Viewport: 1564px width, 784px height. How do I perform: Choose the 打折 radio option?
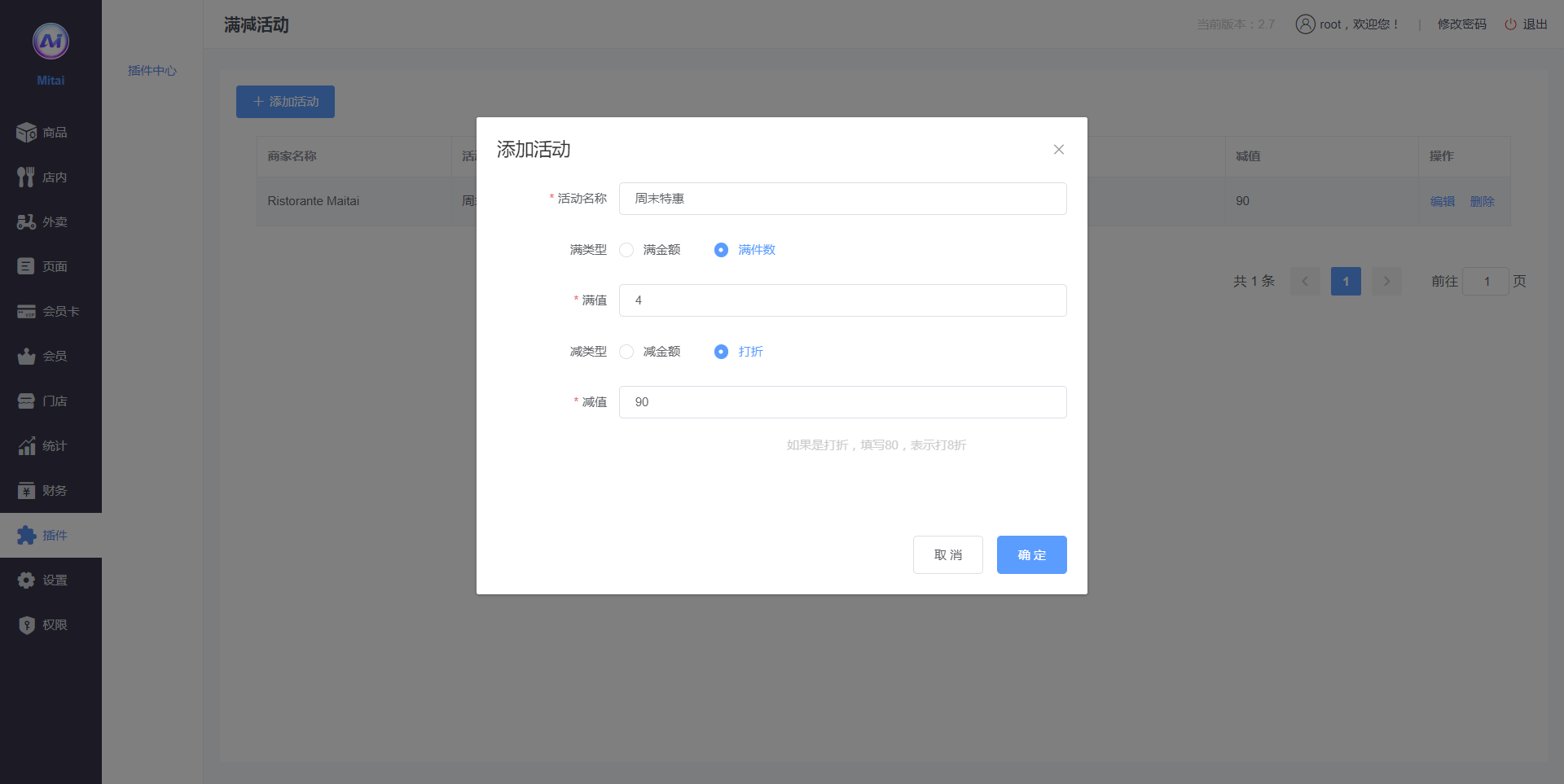point(721,352)
